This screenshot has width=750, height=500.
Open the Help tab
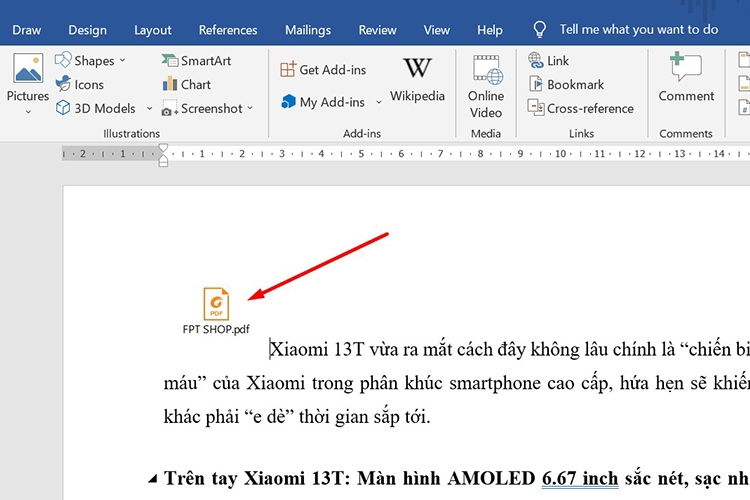point(490,30)
